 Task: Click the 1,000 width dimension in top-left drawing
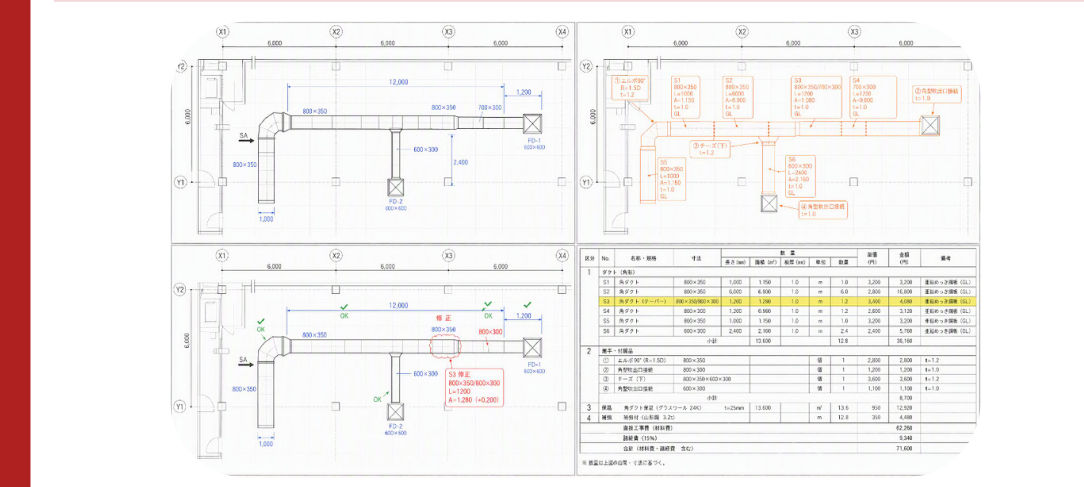(266, 219)
